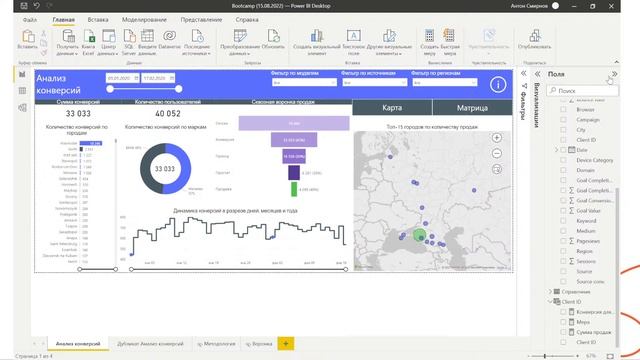
Task: Add a new page with plus button
Action: click(286, 344)
